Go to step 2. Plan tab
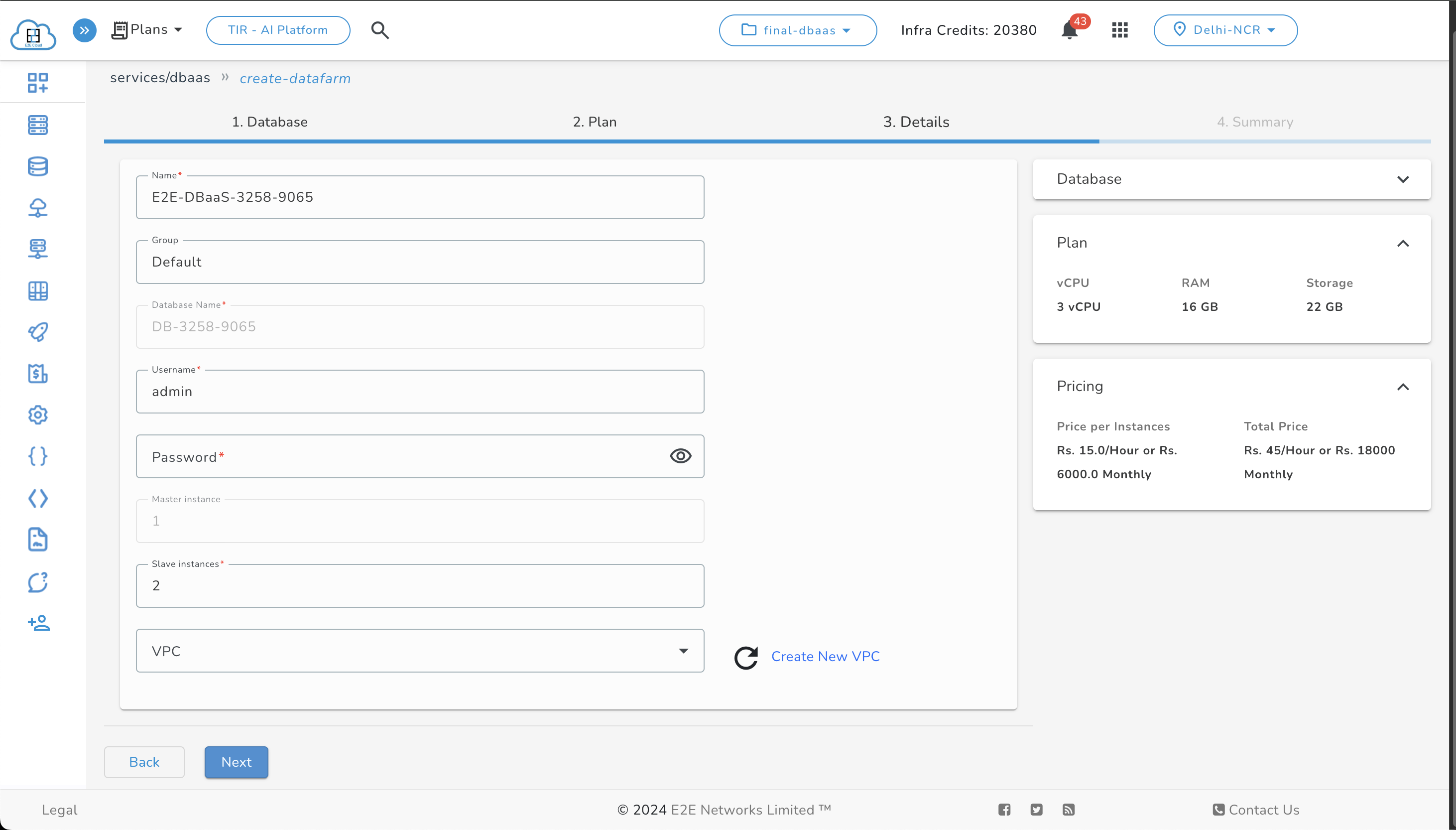The image size is (1456, 830). tap(595, 122)
